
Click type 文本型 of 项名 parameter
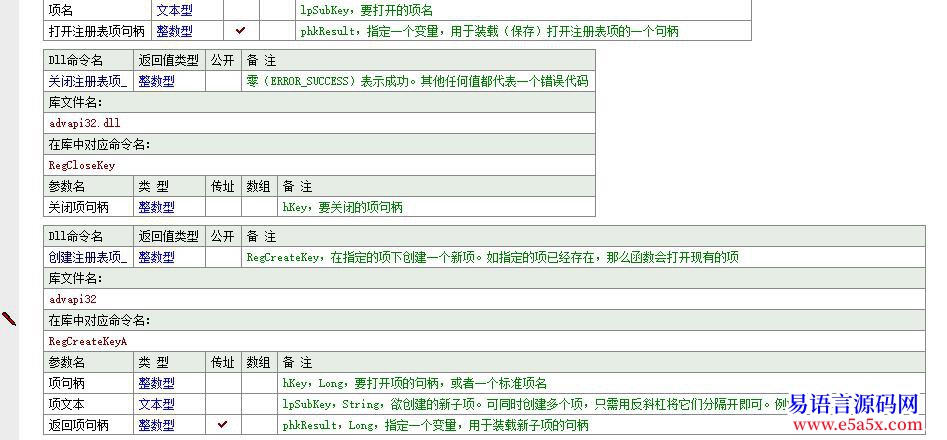[x=175, y=10]
